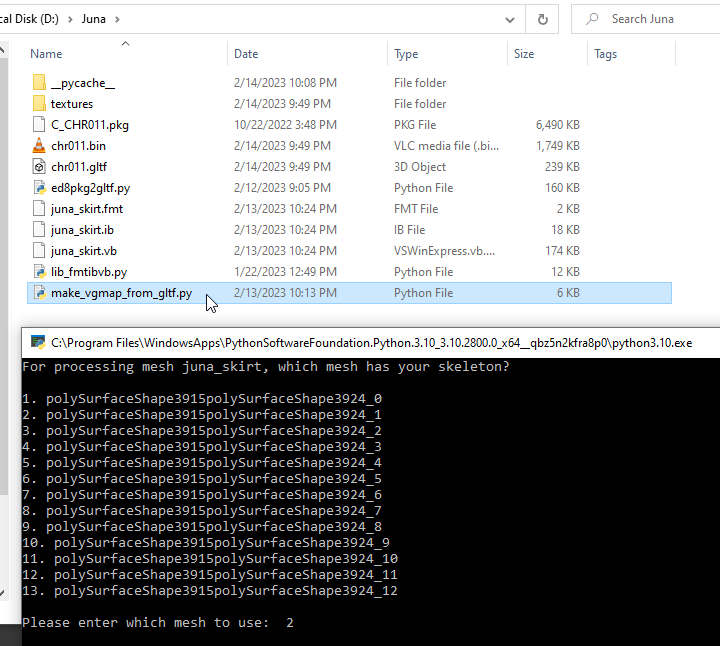Image resolution: width=720 pixels, height=646 pixels.
Task: Click the C_CHR011.pkg file icon
Action: (x=39, y=125)
